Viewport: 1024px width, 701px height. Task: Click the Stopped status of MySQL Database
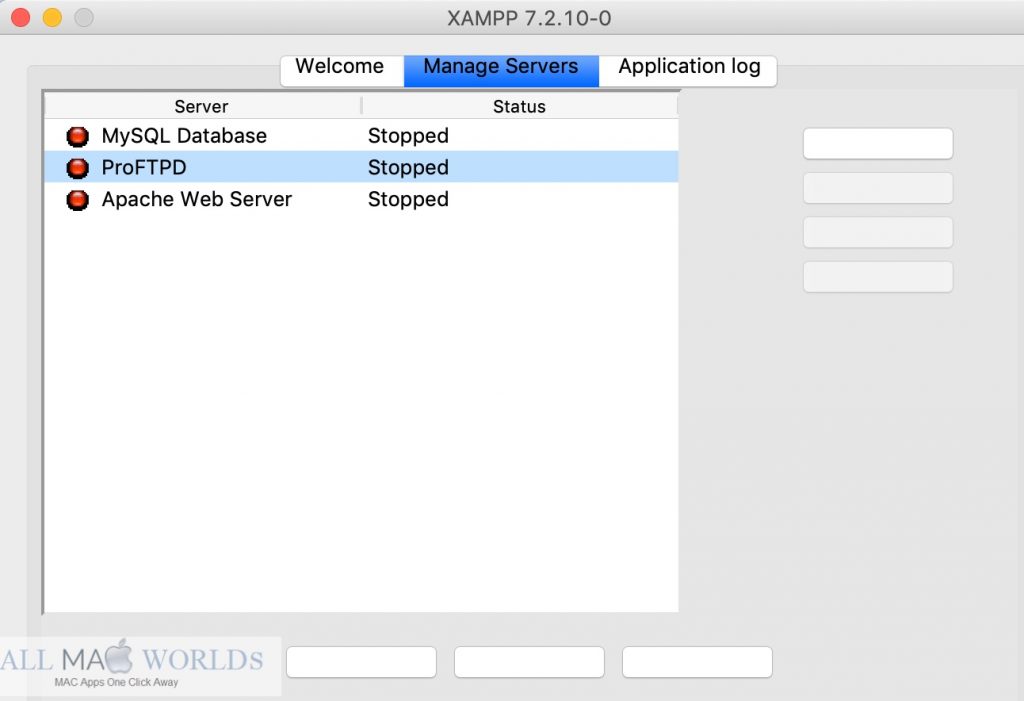408,136
